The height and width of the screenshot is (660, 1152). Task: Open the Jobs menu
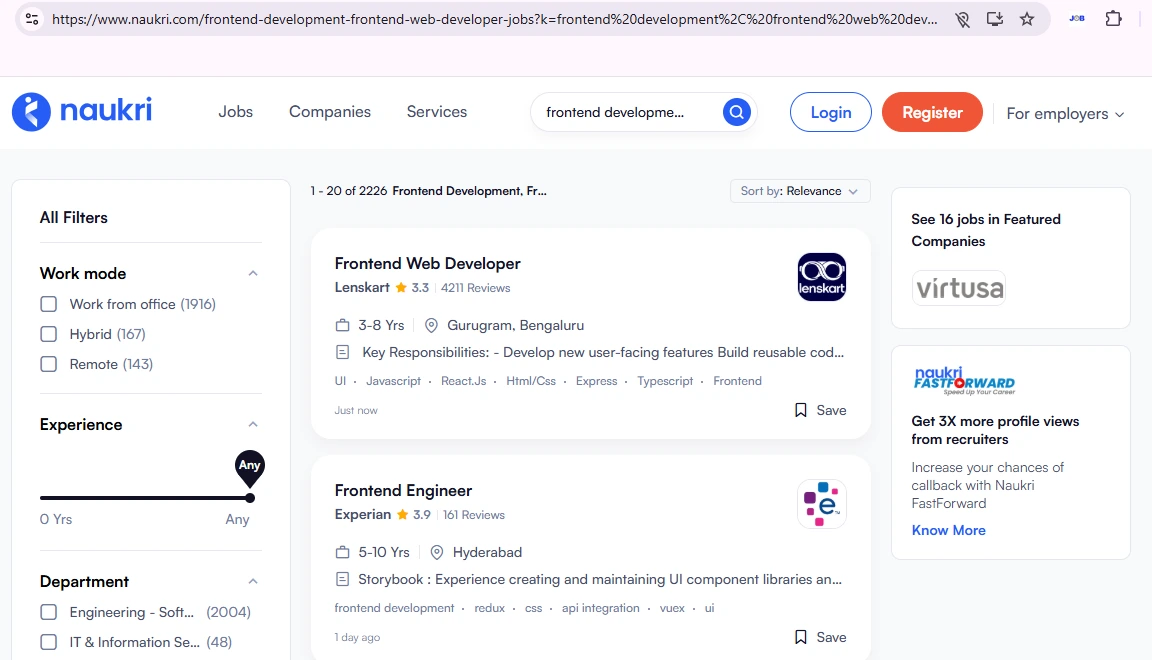(x=235, y=112)
